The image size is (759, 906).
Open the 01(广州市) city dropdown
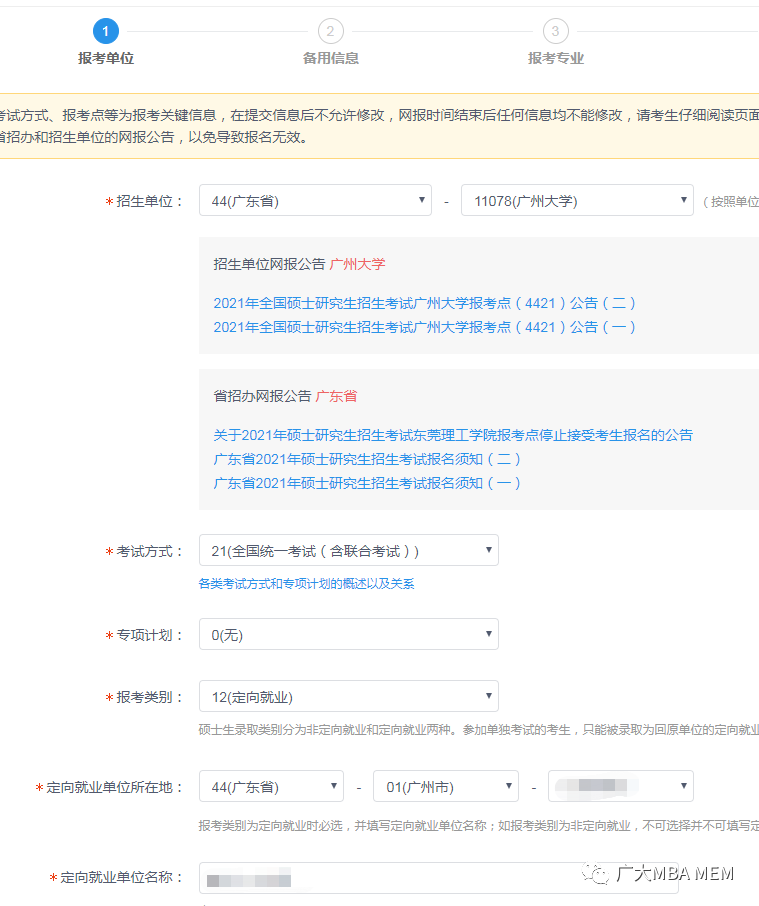pos(446,786)
